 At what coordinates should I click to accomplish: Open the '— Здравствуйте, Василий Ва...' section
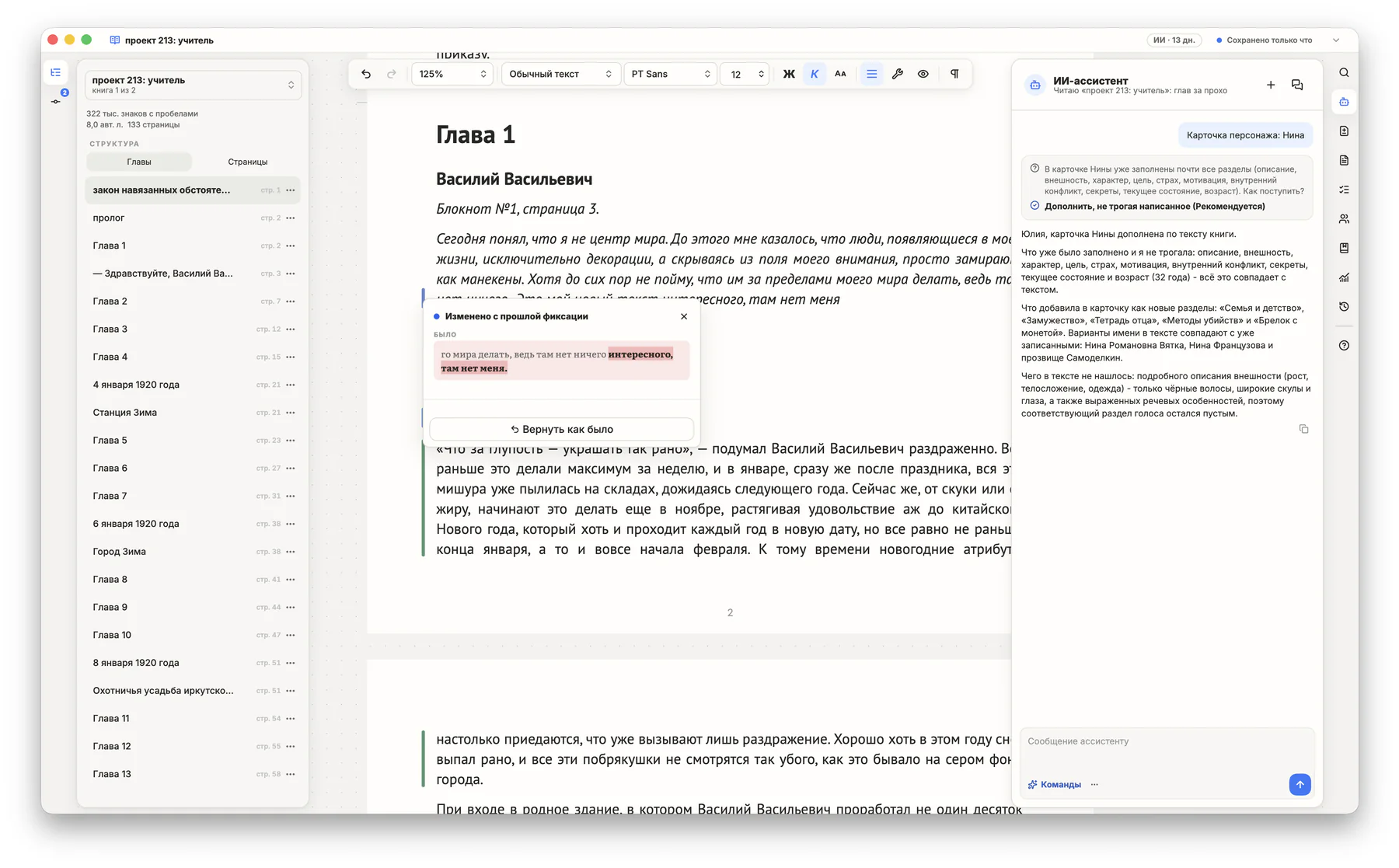(193, 274)
